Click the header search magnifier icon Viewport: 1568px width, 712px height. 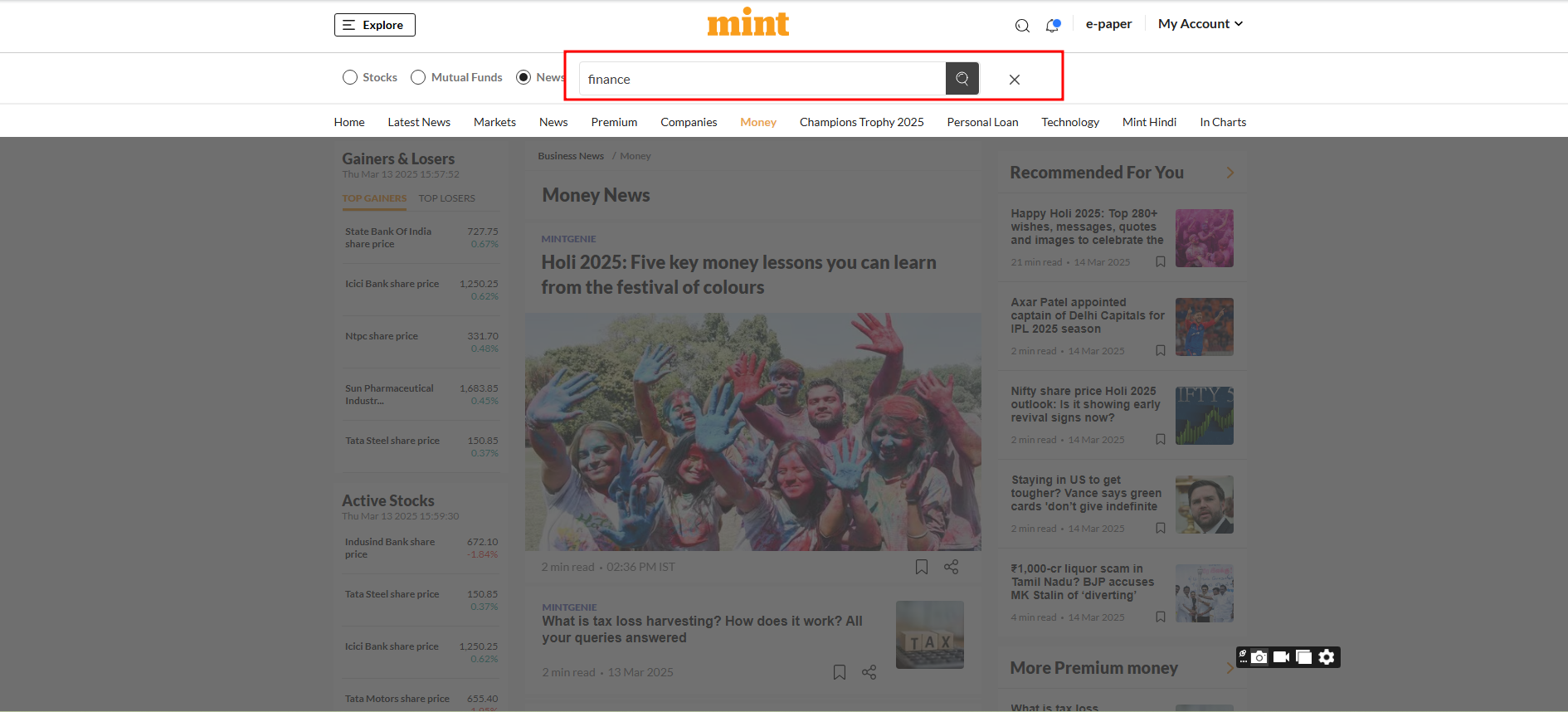(1022, 26)
